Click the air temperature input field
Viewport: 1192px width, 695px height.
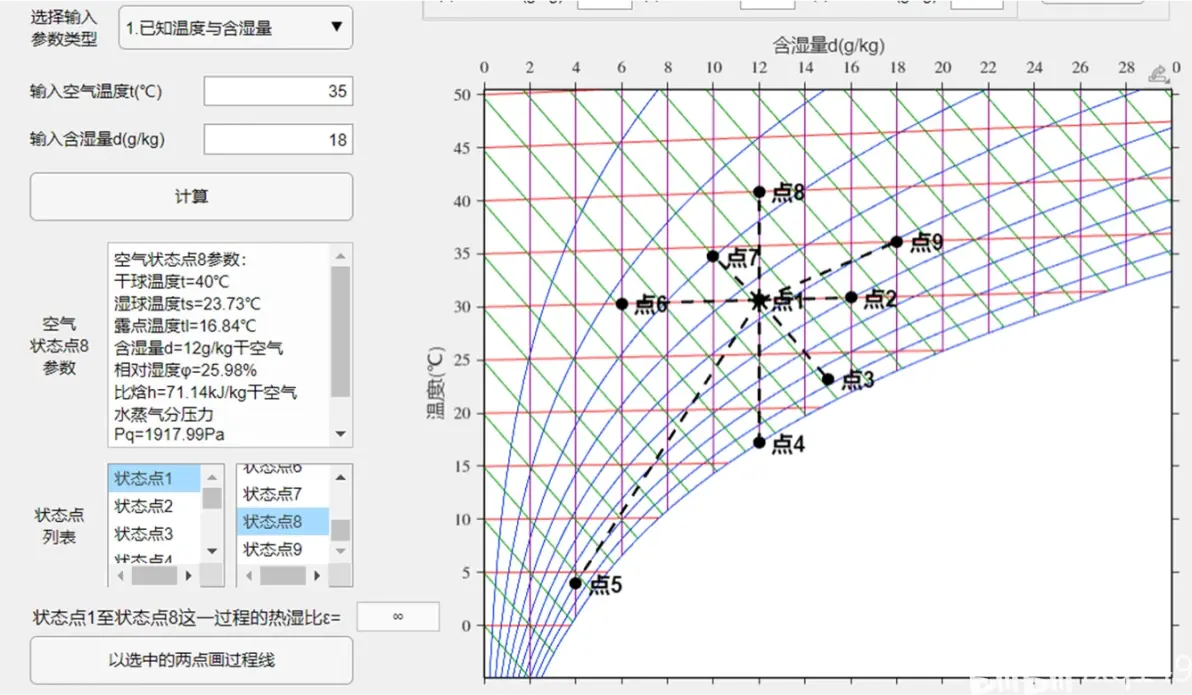click(278, 91)
